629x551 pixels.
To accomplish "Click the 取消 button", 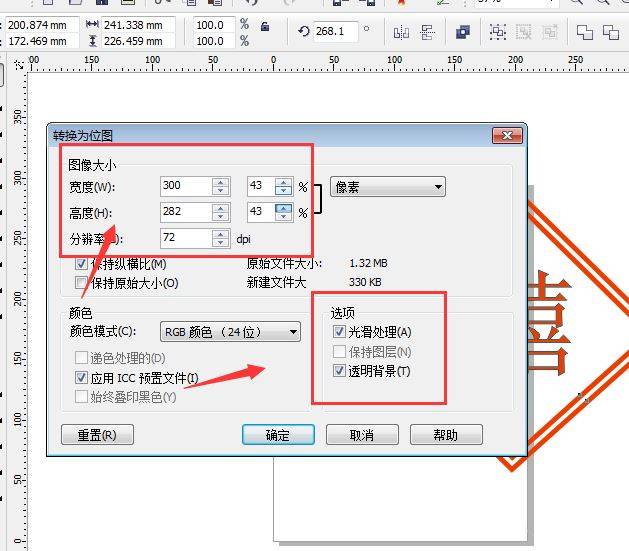I will (362, 435).
